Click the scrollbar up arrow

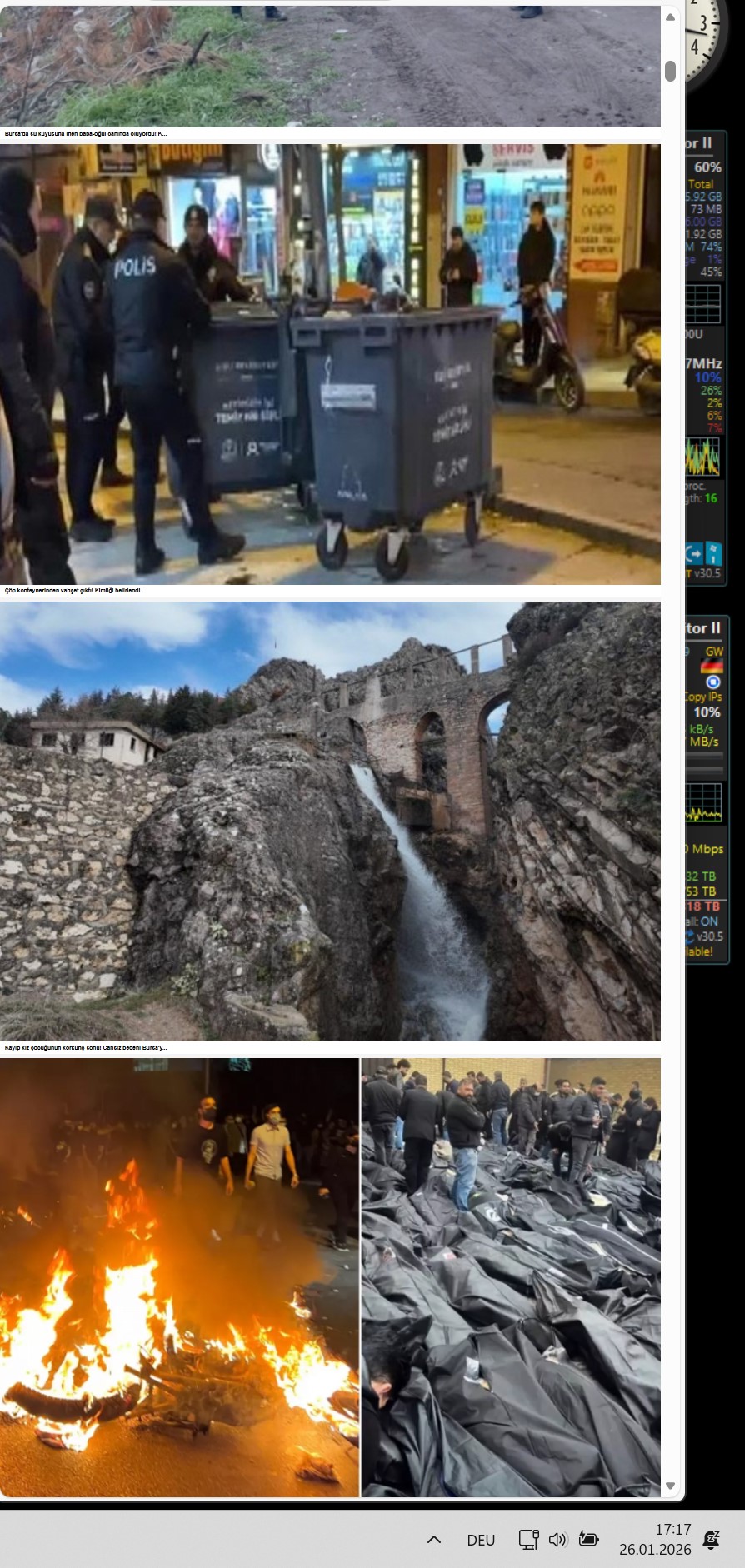(670, 17)
